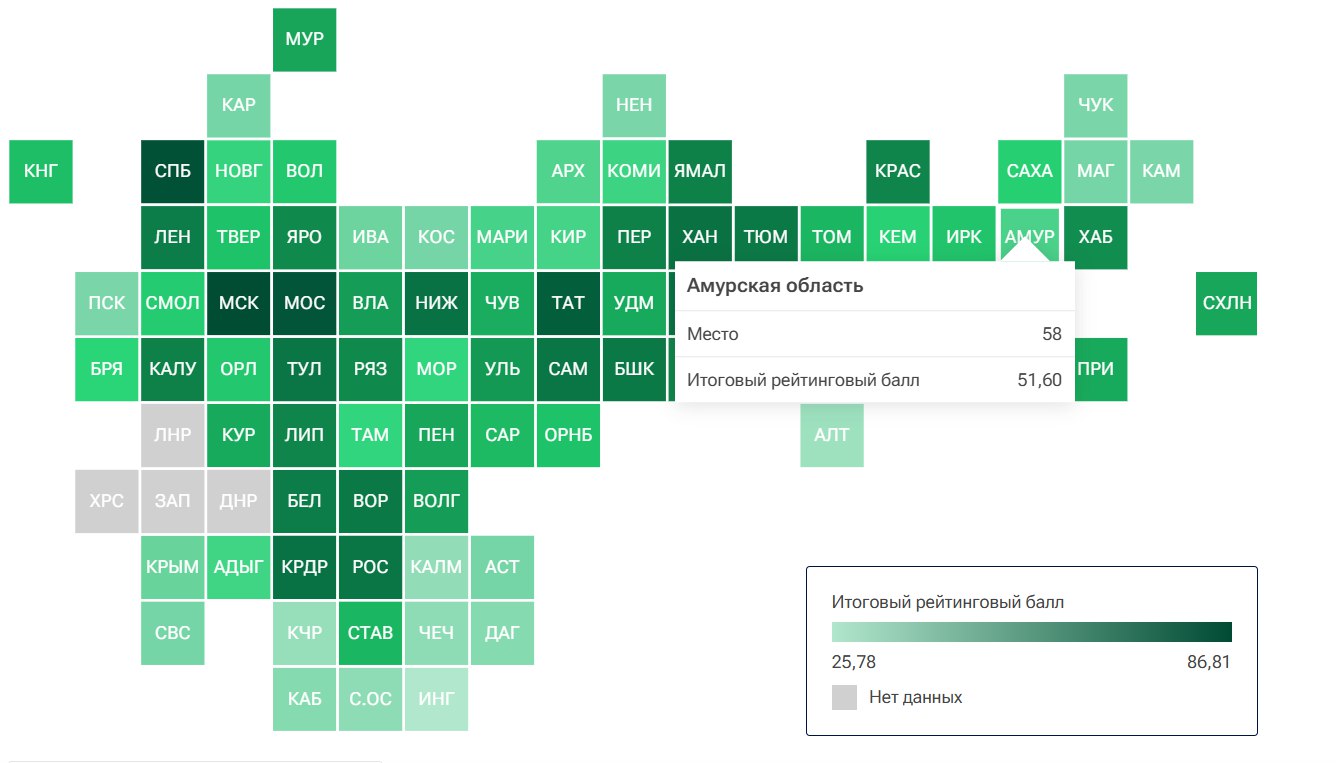The height and width of the screenshot is (763, 1336).
Task: Click the gray 'Нет данных' legend swatch
Action: 844,697
